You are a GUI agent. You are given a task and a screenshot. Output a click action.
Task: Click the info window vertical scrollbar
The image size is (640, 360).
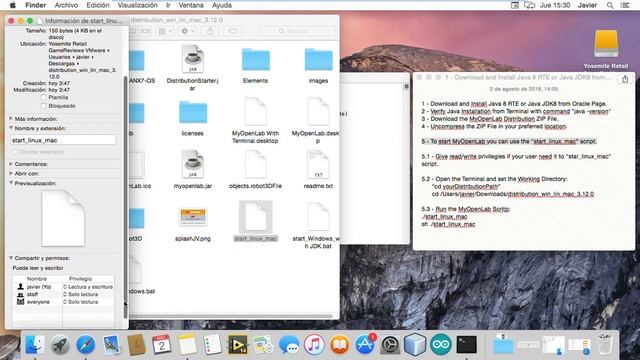point(125,196)
